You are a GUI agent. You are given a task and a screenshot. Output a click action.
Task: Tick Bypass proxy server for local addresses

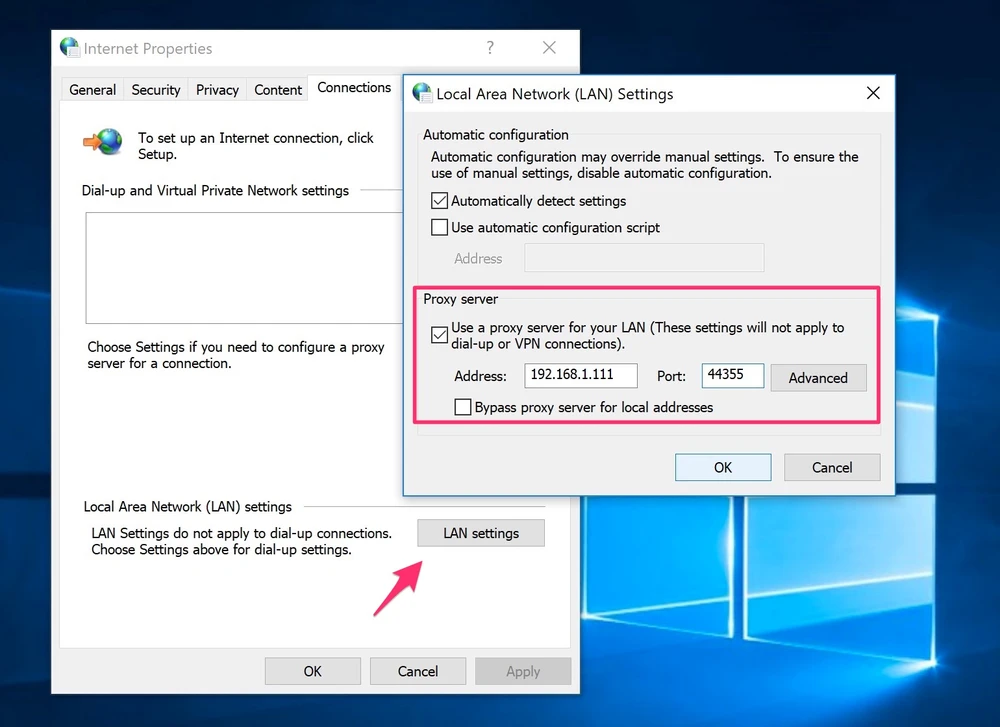click(x=463, y=407)
